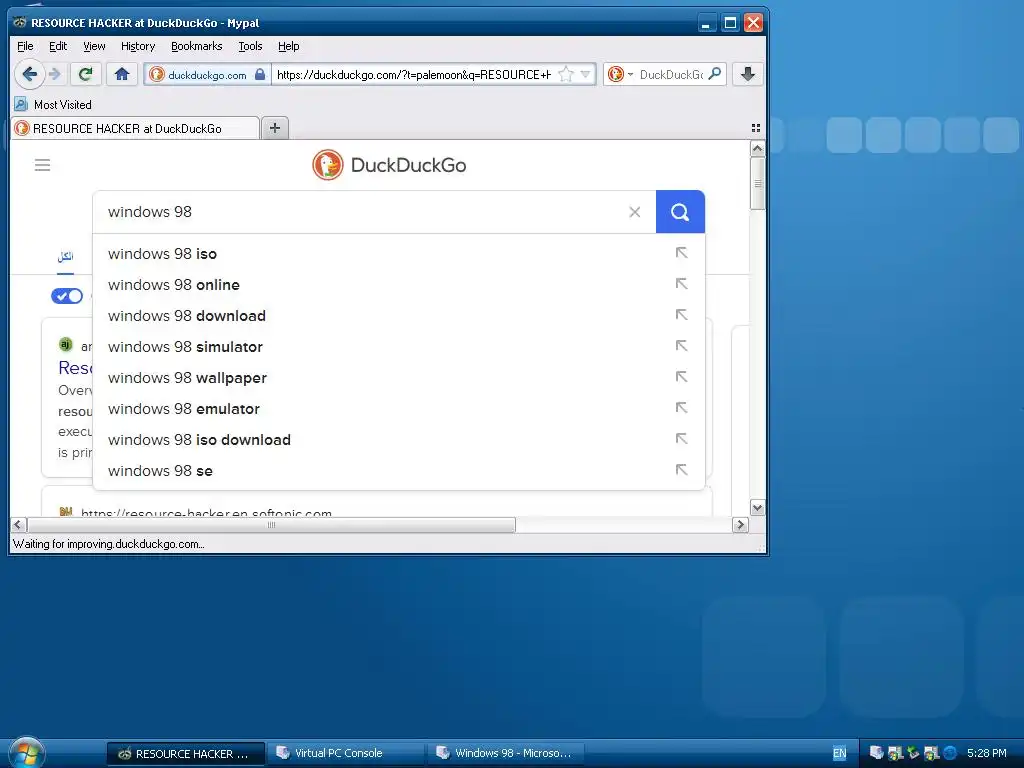Submit search with blue magnifier button
Viewport: 1024px width, 768px height.
click(680, 212)
